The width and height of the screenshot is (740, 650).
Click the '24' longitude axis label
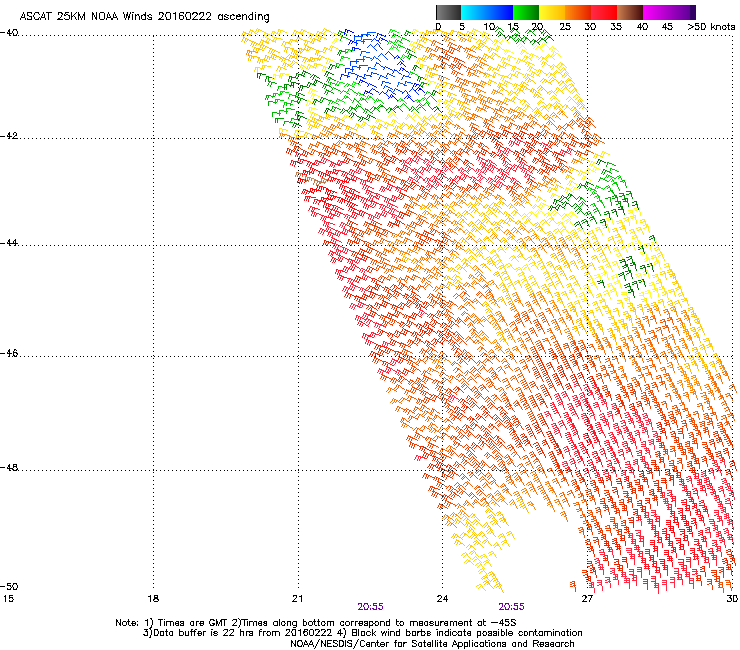[x=442, y=599]
